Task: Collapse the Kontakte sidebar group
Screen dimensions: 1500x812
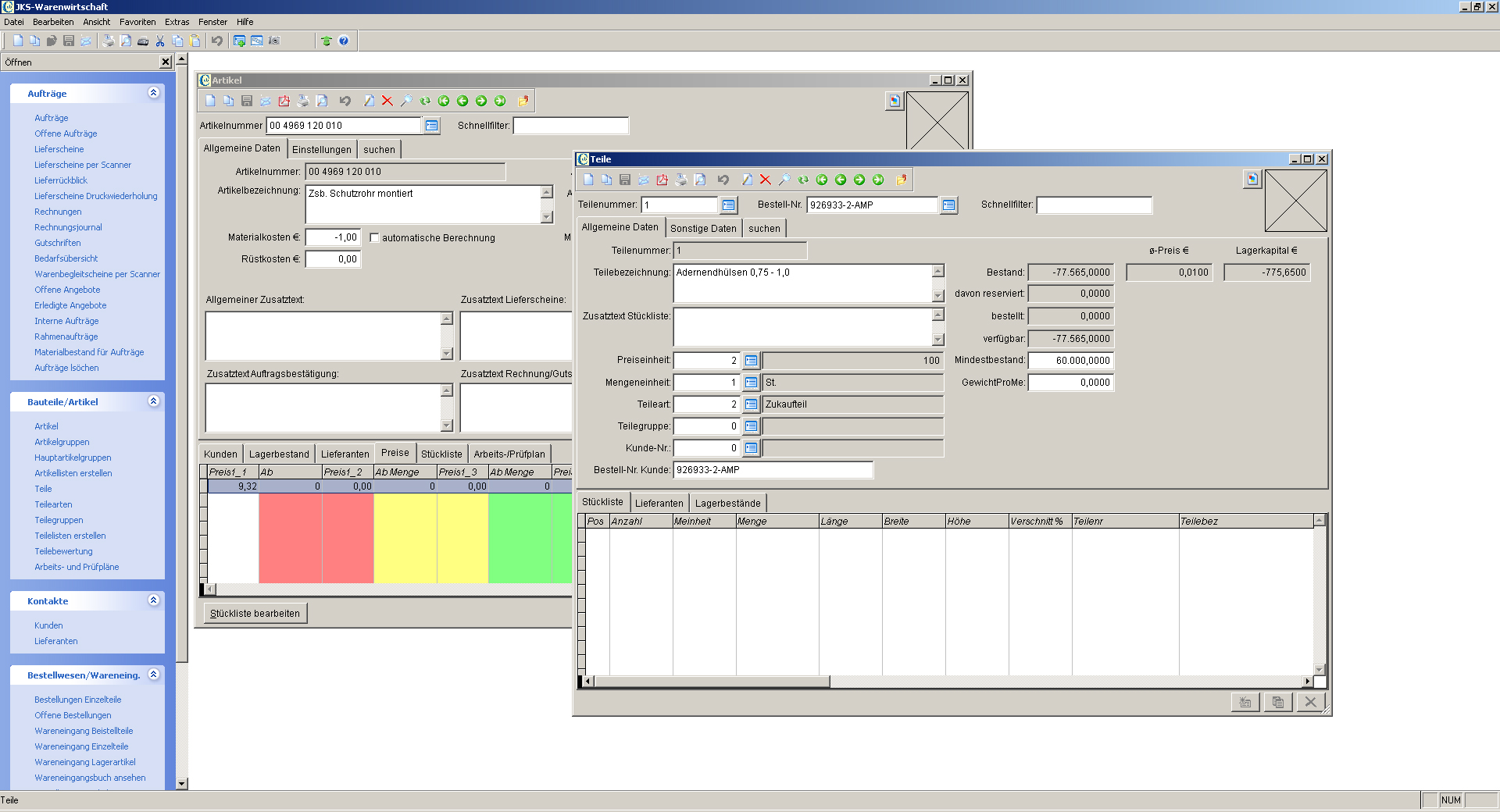Action: [x=153, y=600]
